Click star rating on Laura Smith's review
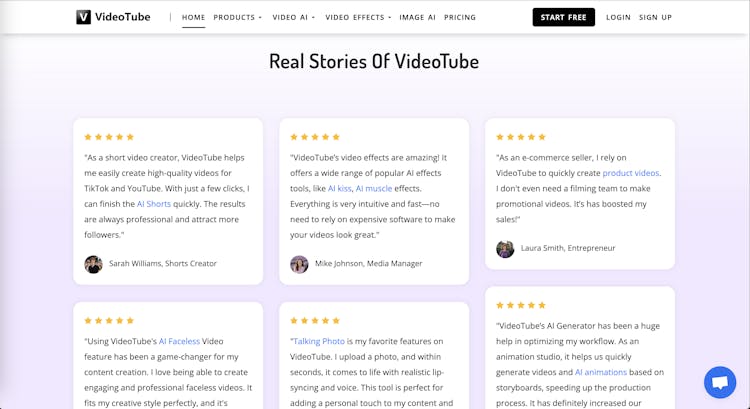The height and width of the screenshot is (409, 750). point(521,137)
